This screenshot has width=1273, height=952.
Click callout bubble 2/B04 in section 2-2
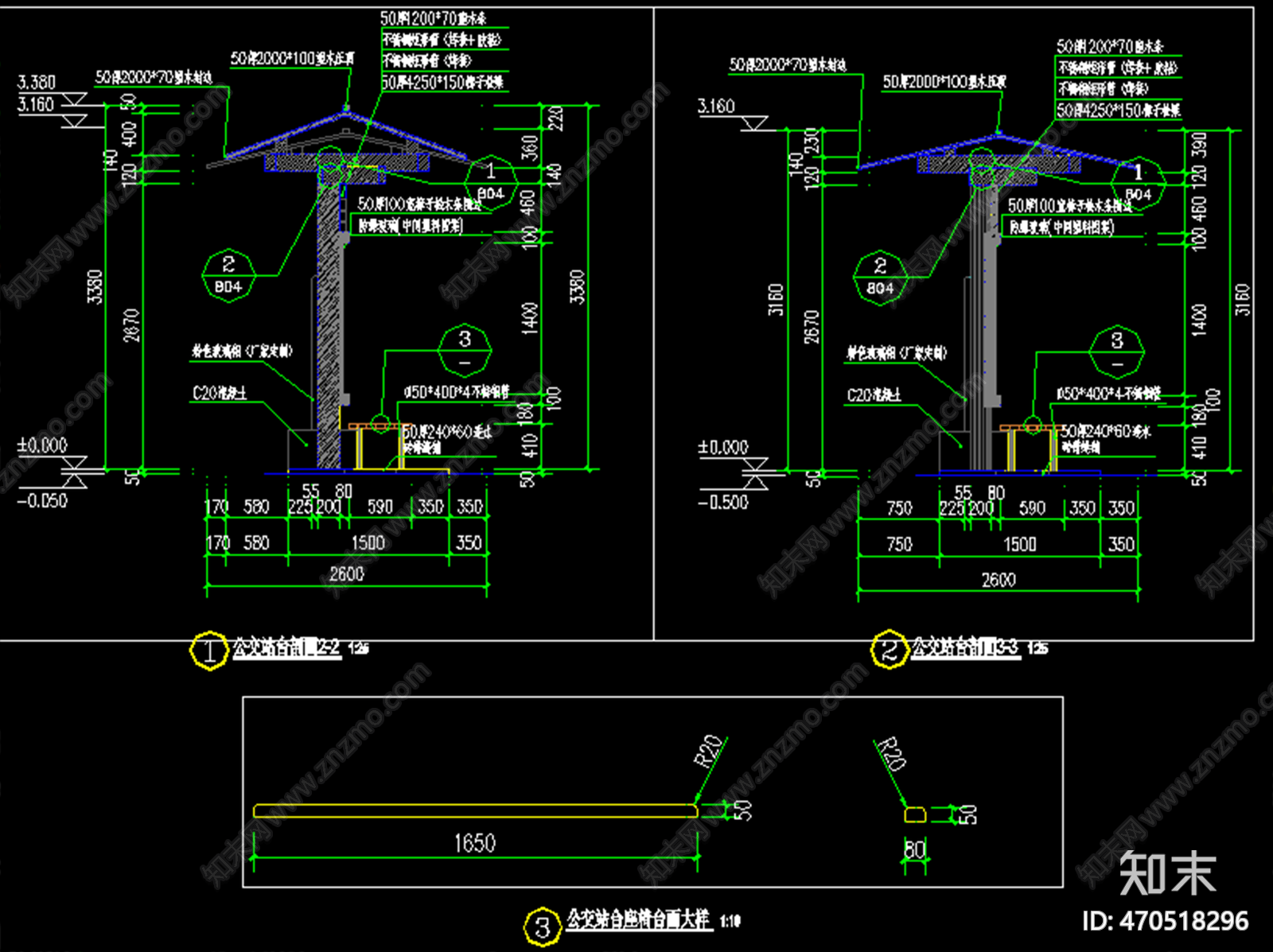tap(228, 275)
